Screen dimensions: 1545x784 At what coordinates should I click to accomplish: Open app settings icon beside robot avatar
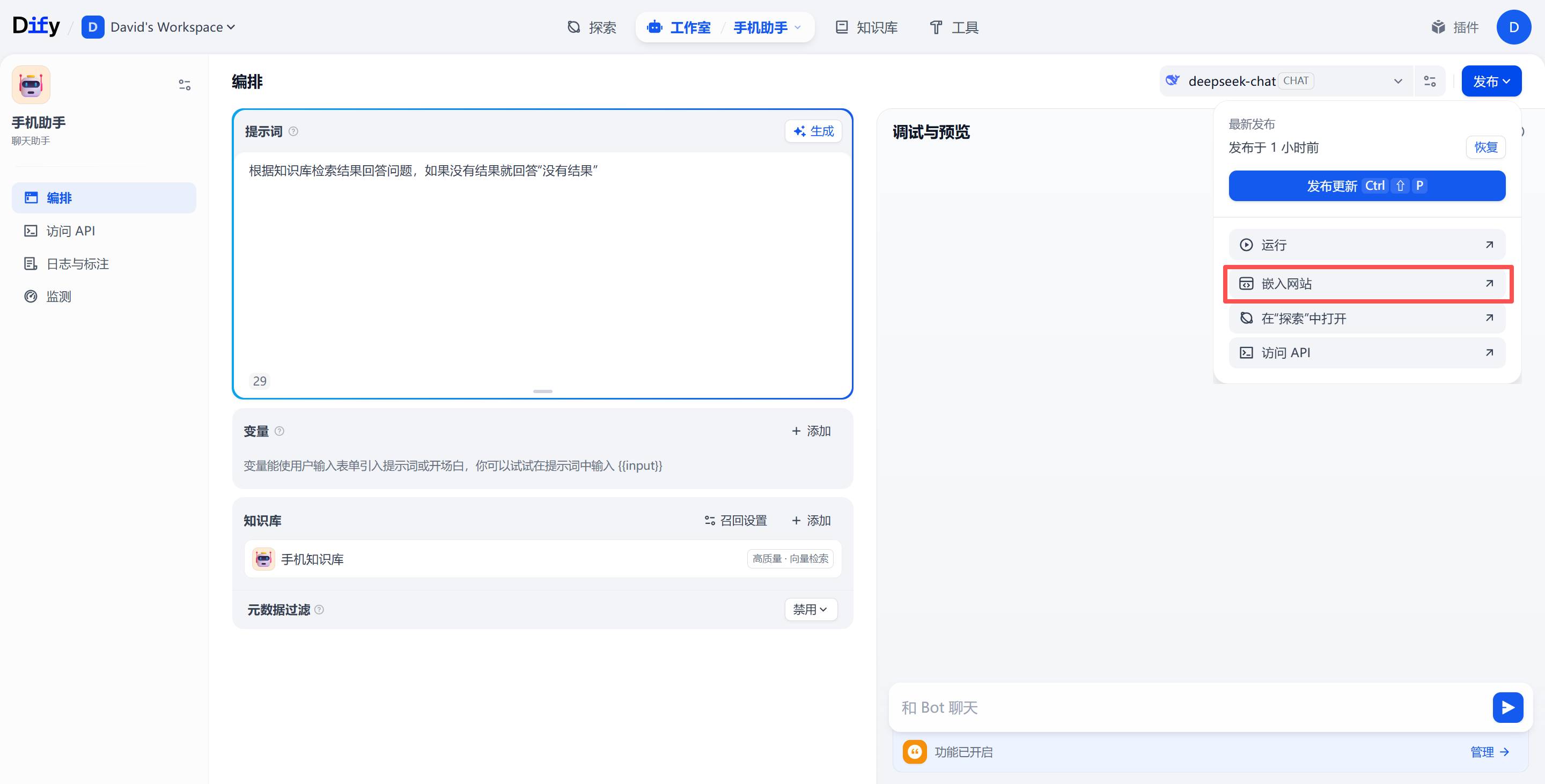tap(184, 85)
